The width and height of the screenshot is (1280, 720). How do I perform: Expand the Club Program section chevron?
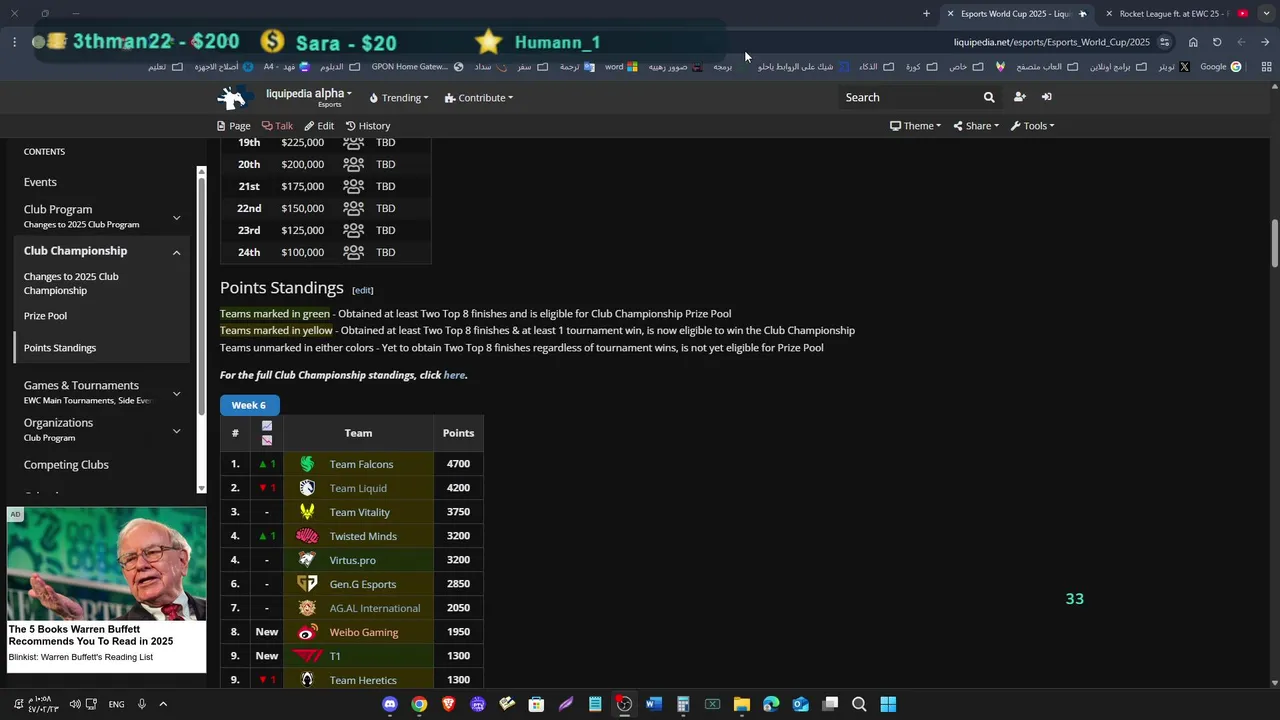pyautogui.click(x=176, y=217)
